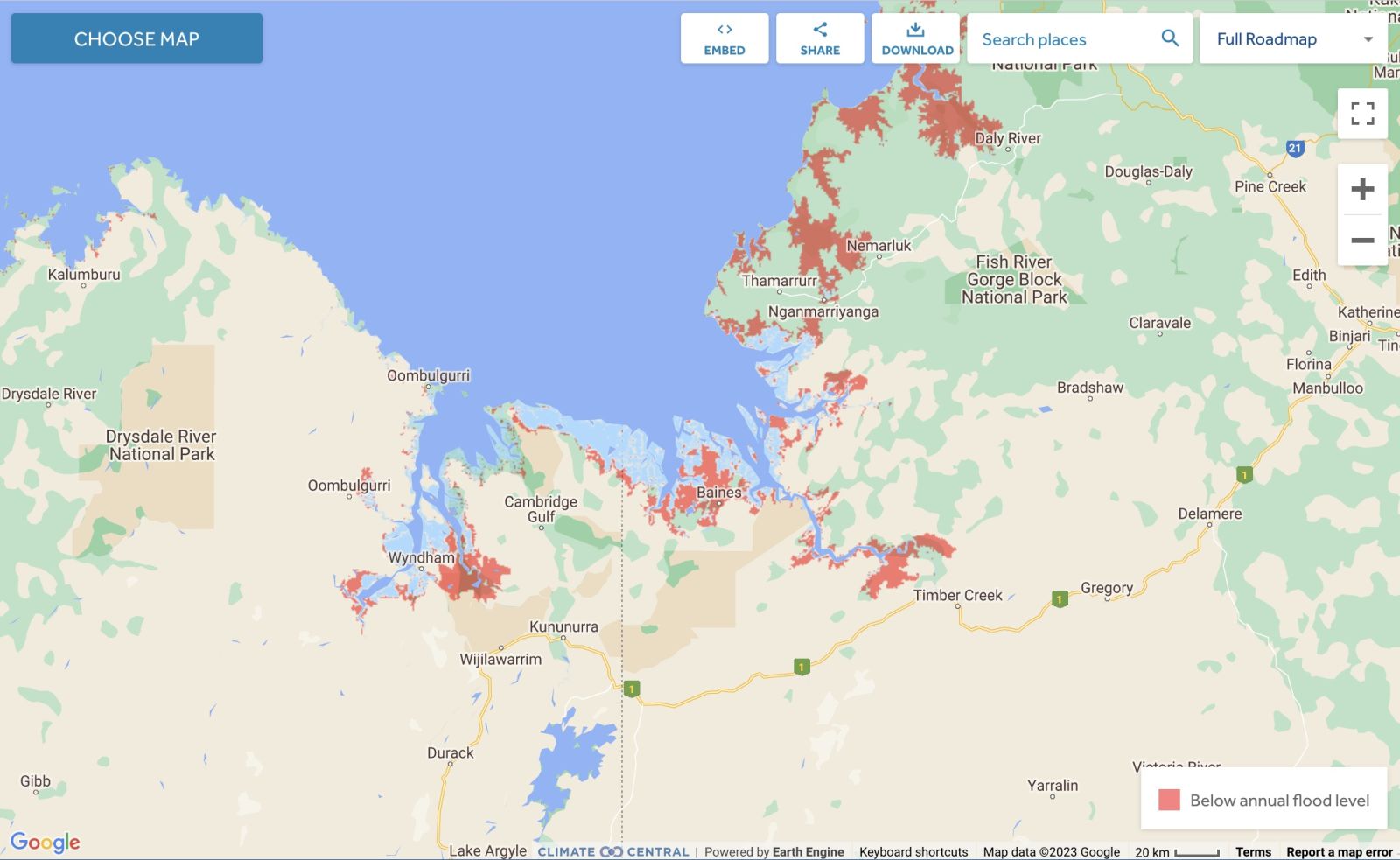Image resolution: width=1400 pixels, height=860 pixels.
Task: Focus the Search places field
Action: (x=1063, y=39)
